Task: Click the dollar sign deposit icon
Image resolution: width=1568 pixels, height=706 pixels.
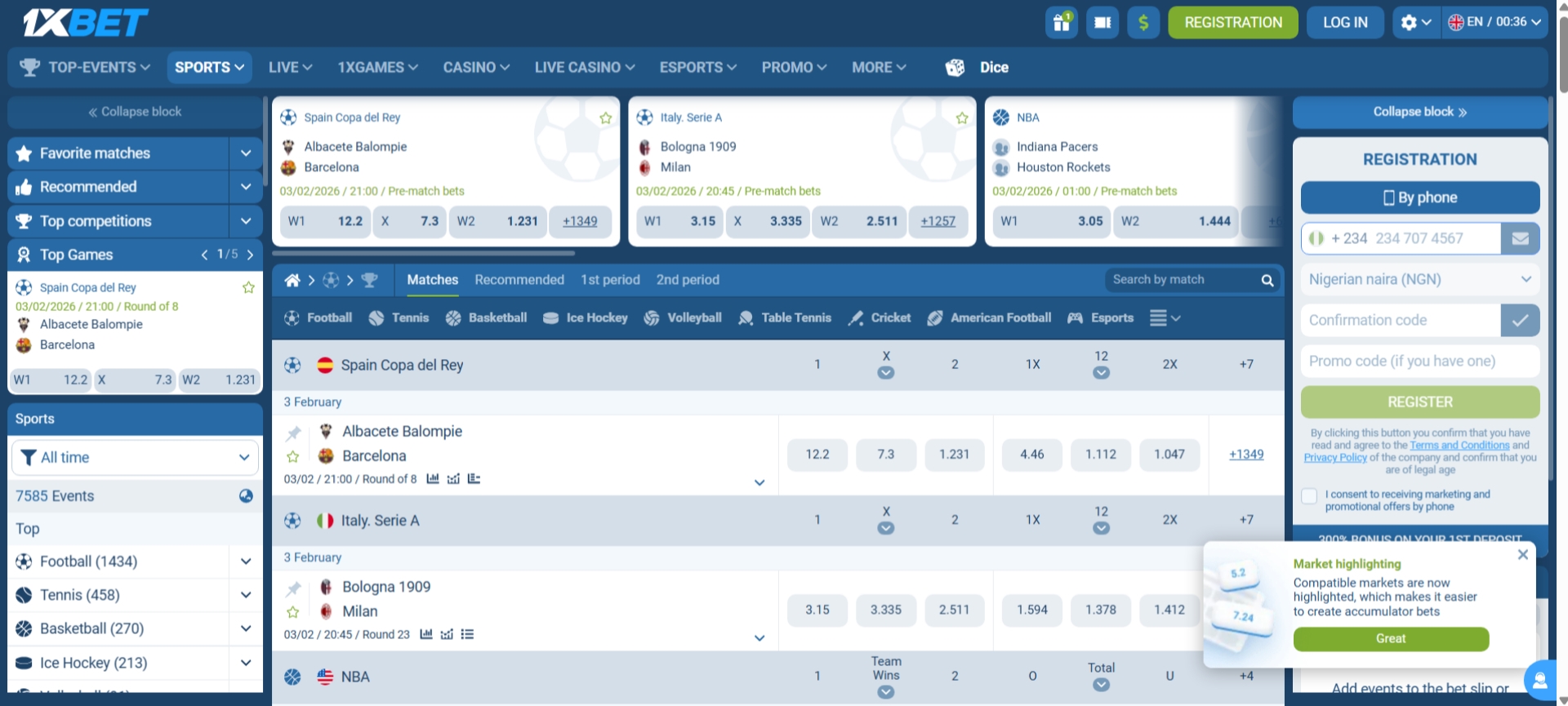Action: (1143, 23)
